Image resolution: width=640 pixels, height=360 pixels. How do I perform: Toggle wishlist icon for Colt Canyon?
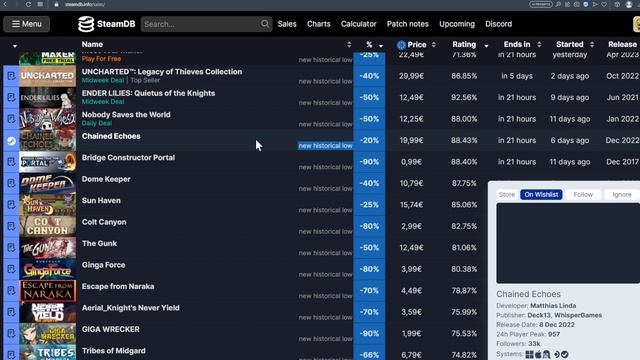[11, 226]
